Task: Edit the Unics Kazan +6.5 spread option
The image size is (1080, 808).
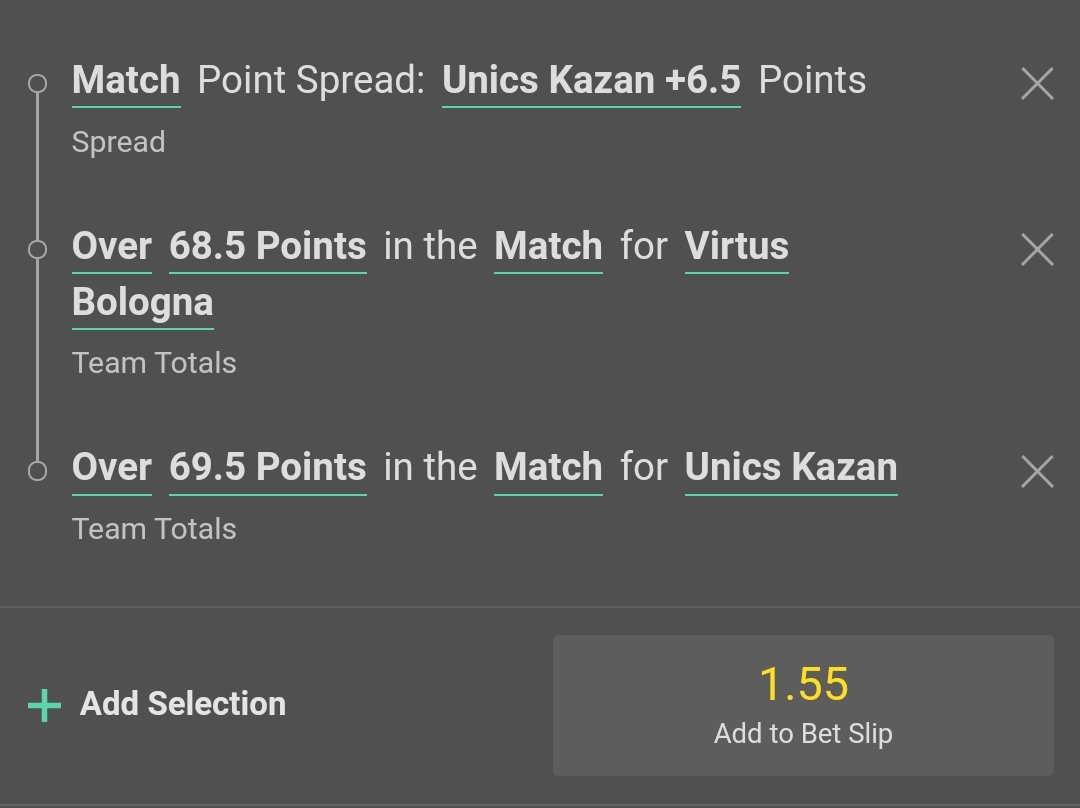Action: (x=591, y=81)
